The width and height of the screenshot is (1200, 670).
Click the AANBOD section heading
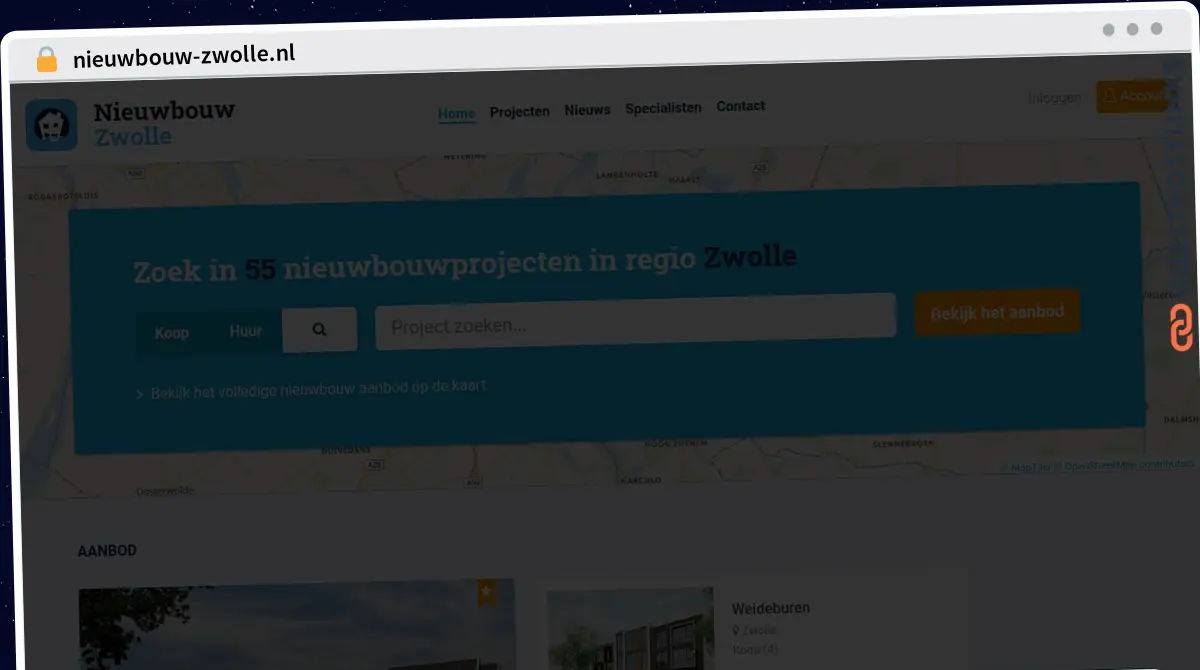[107, 551]
